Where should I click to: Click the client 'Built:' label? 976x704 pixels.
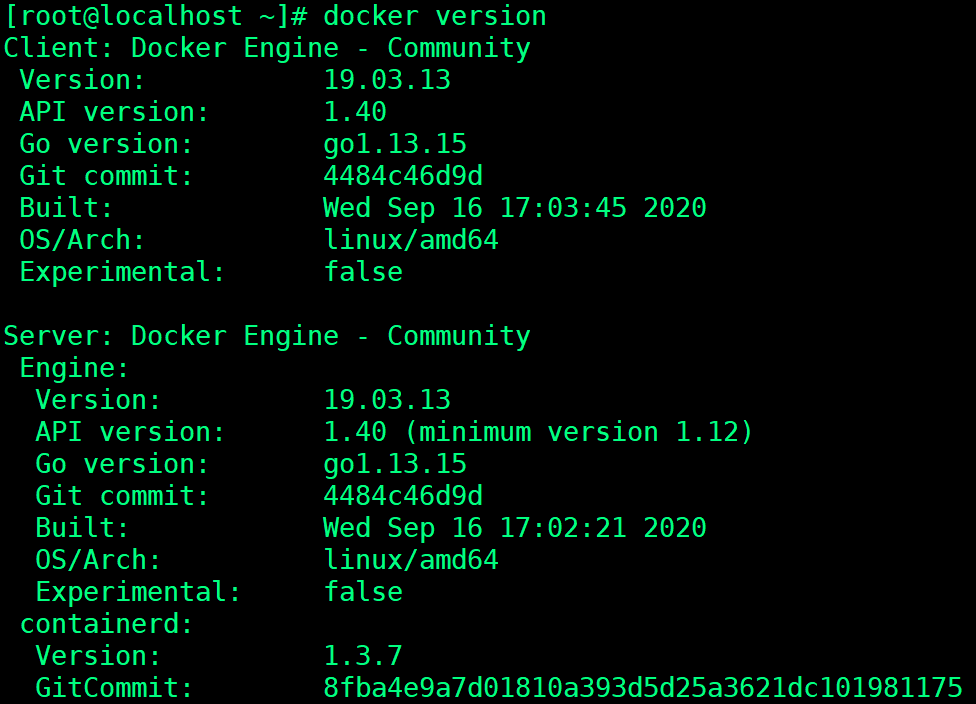pos(66,209)
